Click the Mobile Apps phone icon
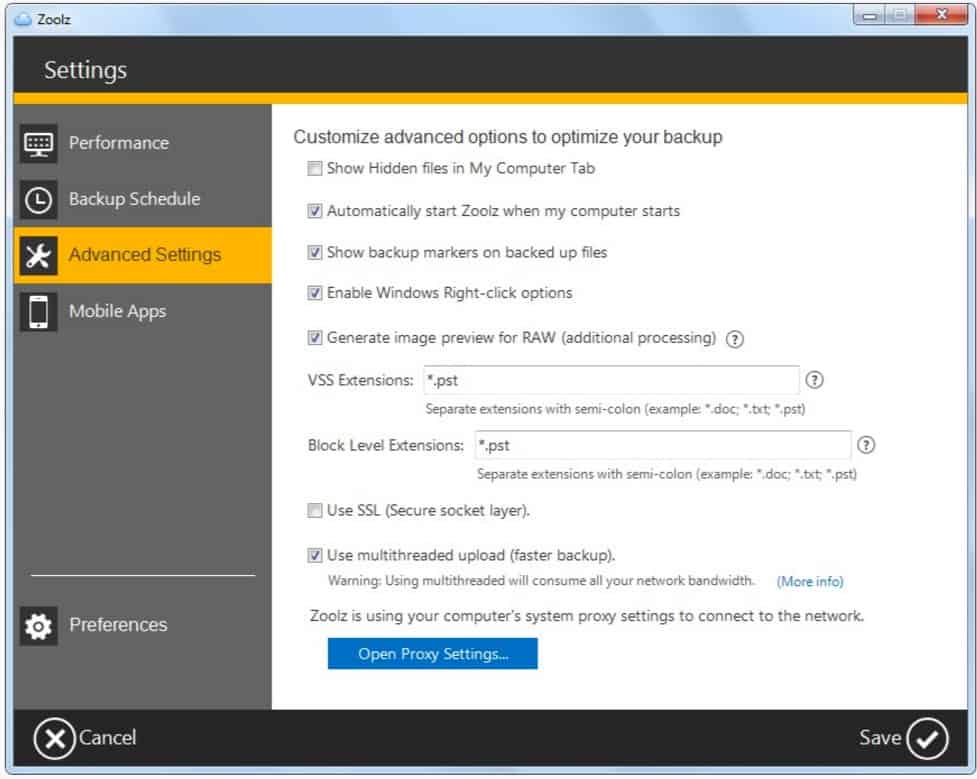 point(38,312)
